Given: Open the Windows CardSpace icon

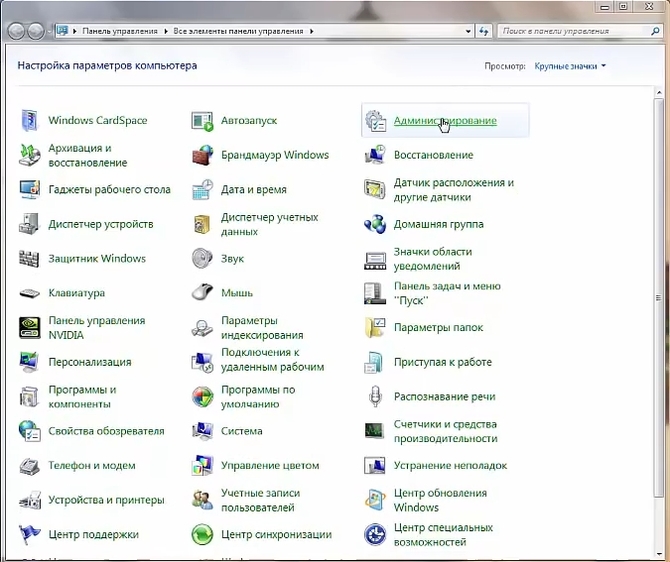Looking at the screenshot, I should (29, 121).
